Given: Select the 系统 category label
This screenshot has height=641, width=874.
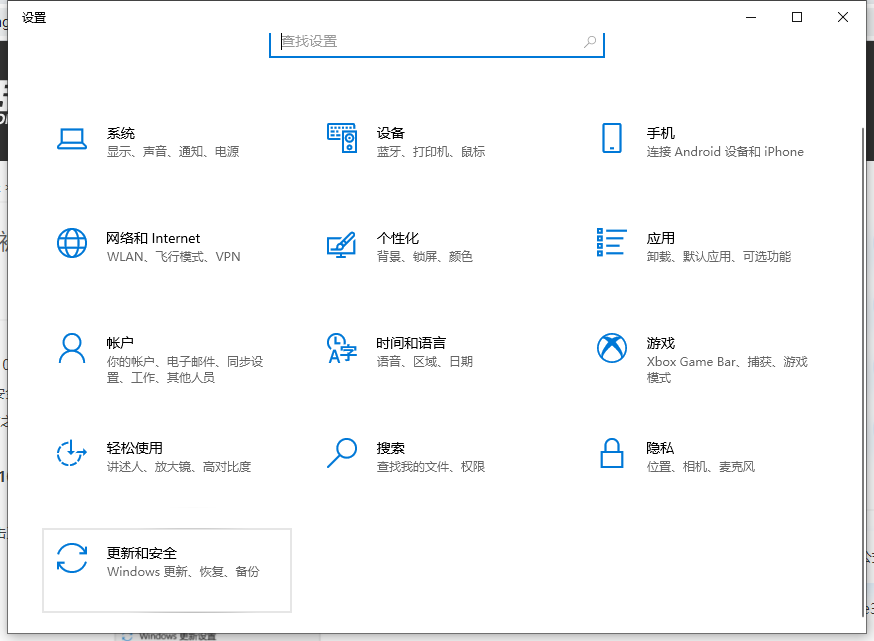Looking at the screenshot, I should point(121,132).
